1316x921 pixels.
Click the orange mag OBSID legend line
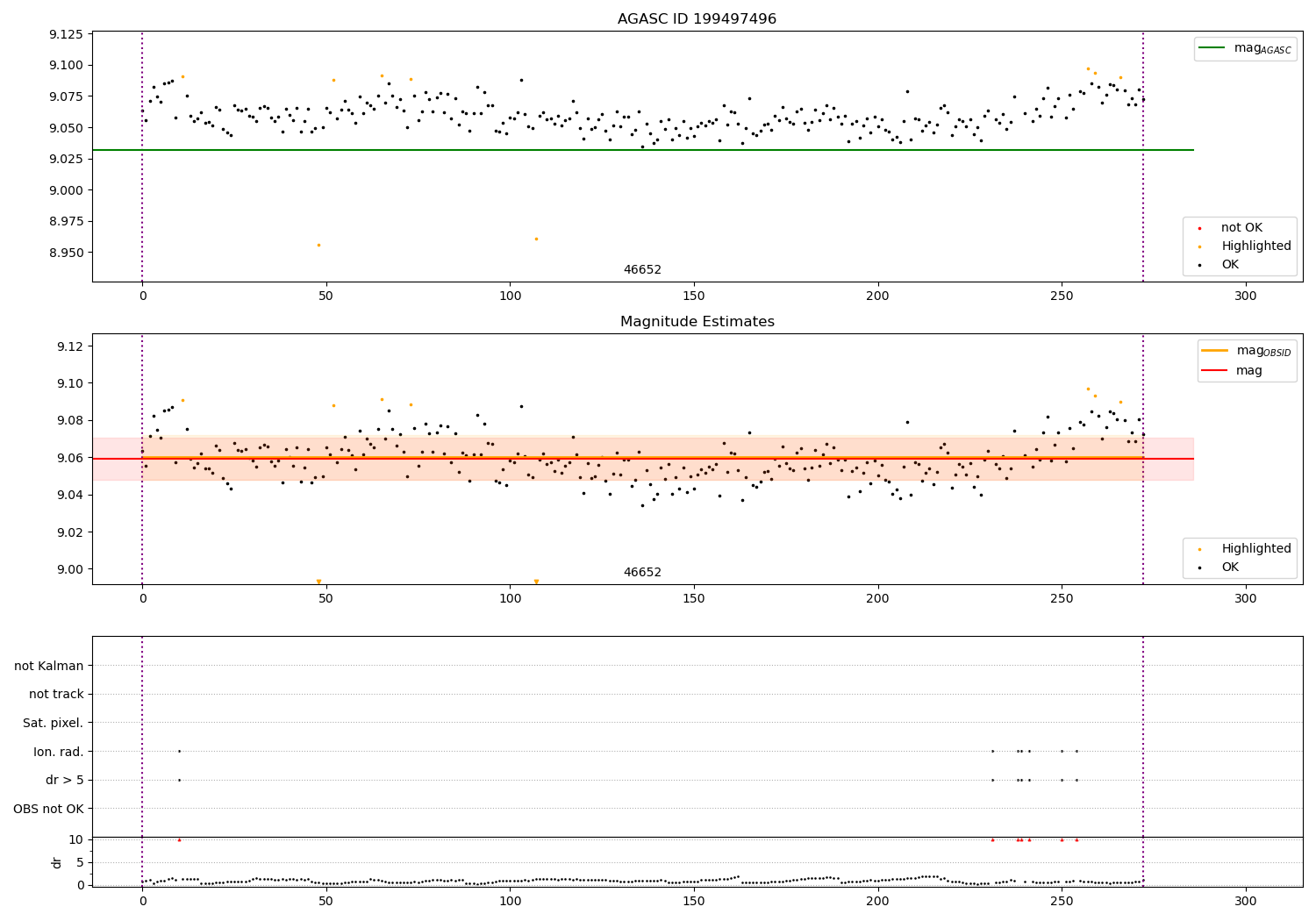tap(1215, 351)
